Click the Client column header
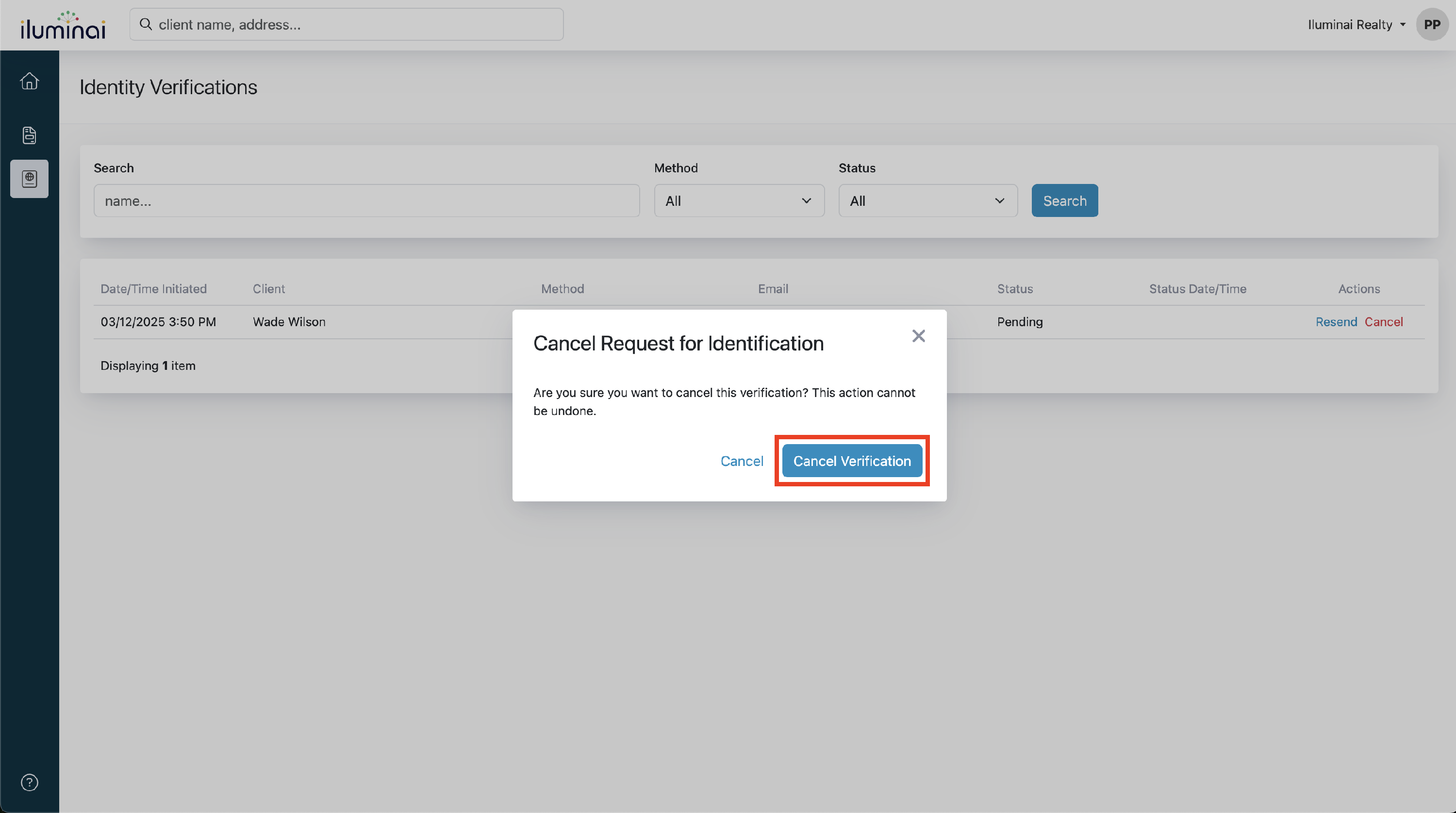The width and height of the screenshot is (1456, 813). click(268, 289)
